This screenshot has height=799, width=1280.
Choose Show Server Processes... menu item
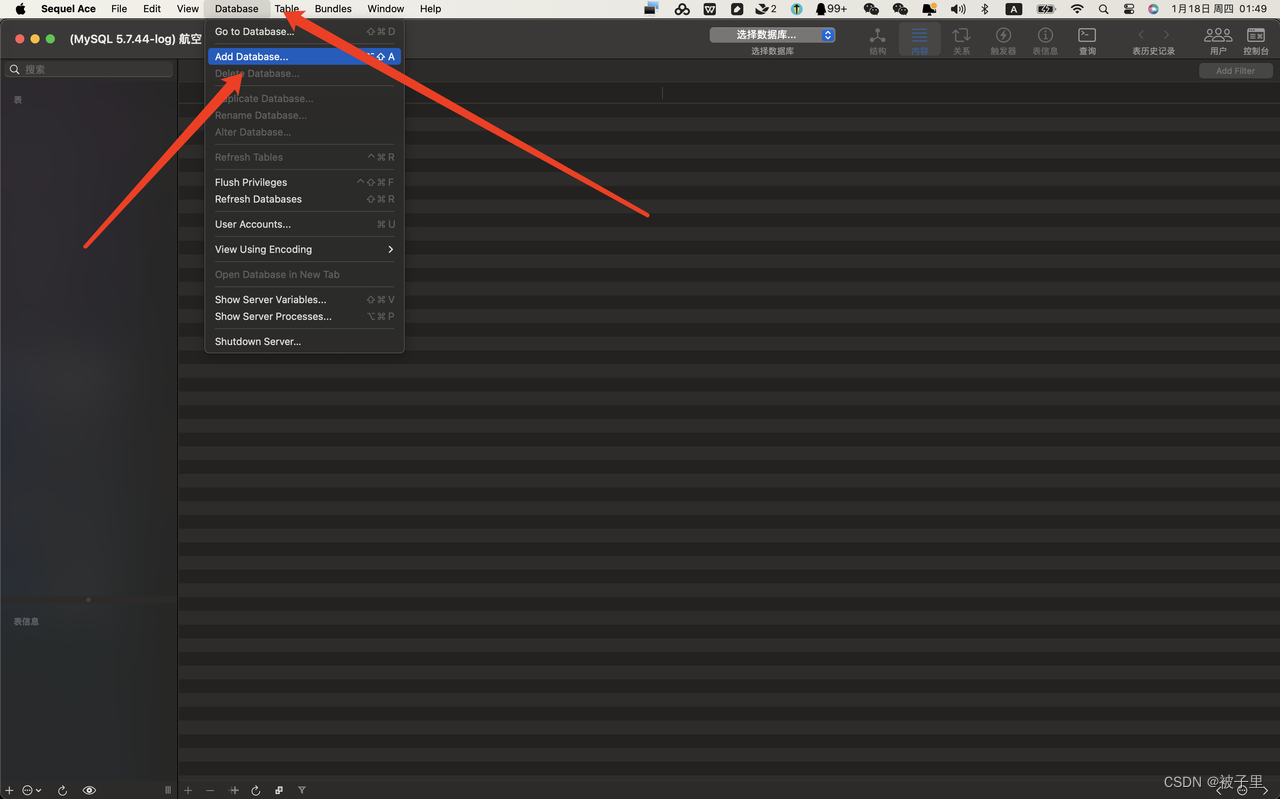click(x=304, y=316)
